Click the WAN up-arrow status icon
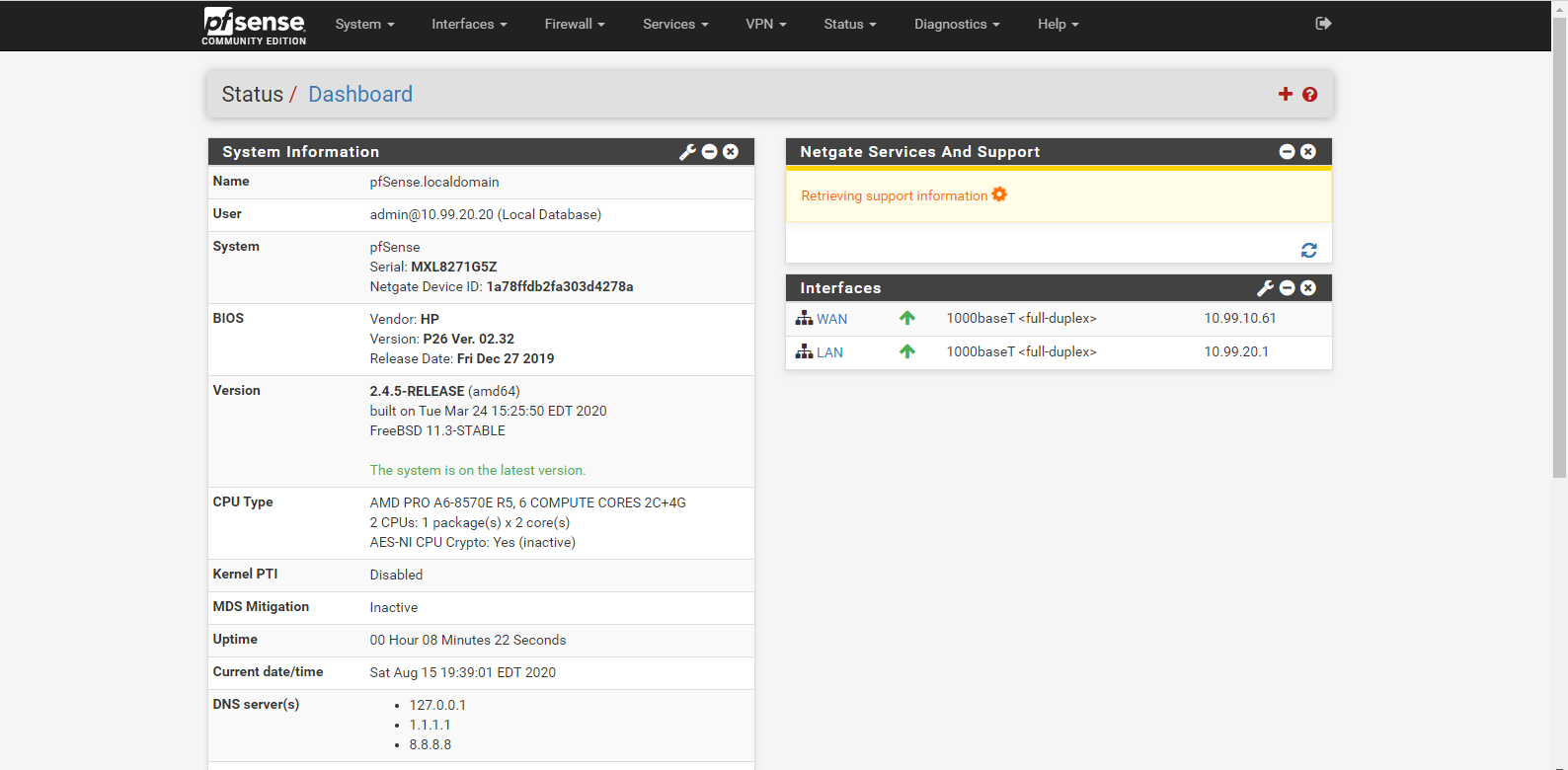This screenshot has height=770, width=1568. [x=907, y=318]
